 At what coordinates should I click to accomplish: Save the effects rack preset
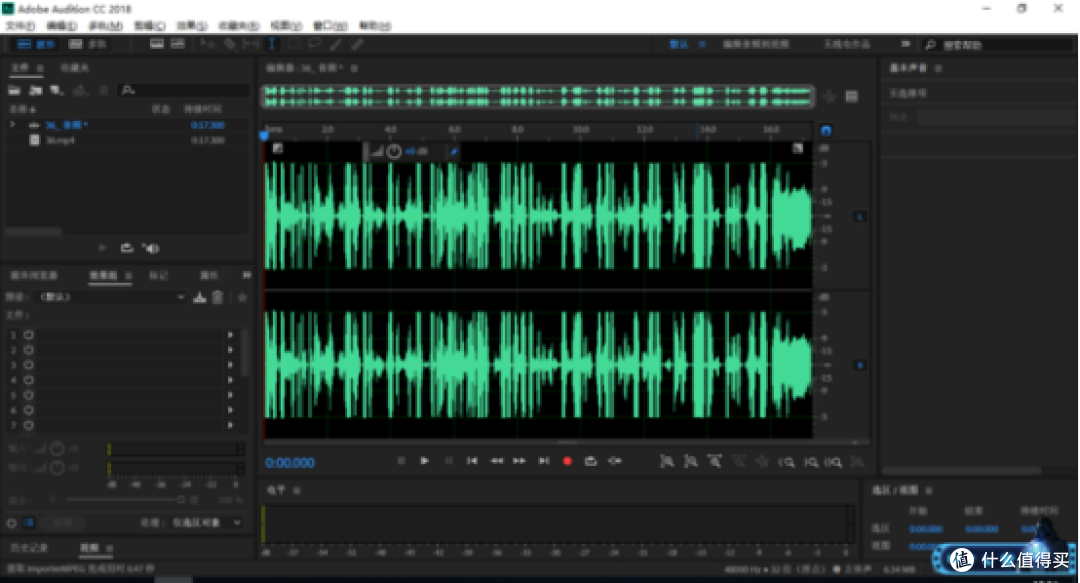[x=200, y=297]
